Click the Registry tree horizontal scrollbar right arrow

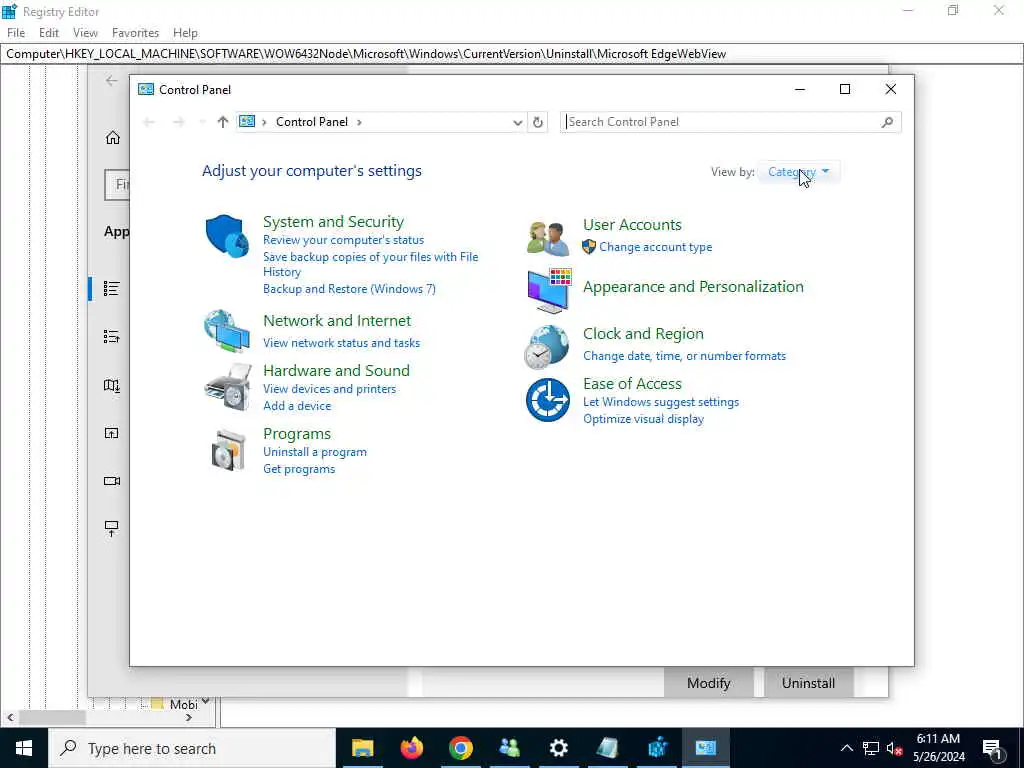click(x=189, y=717)
